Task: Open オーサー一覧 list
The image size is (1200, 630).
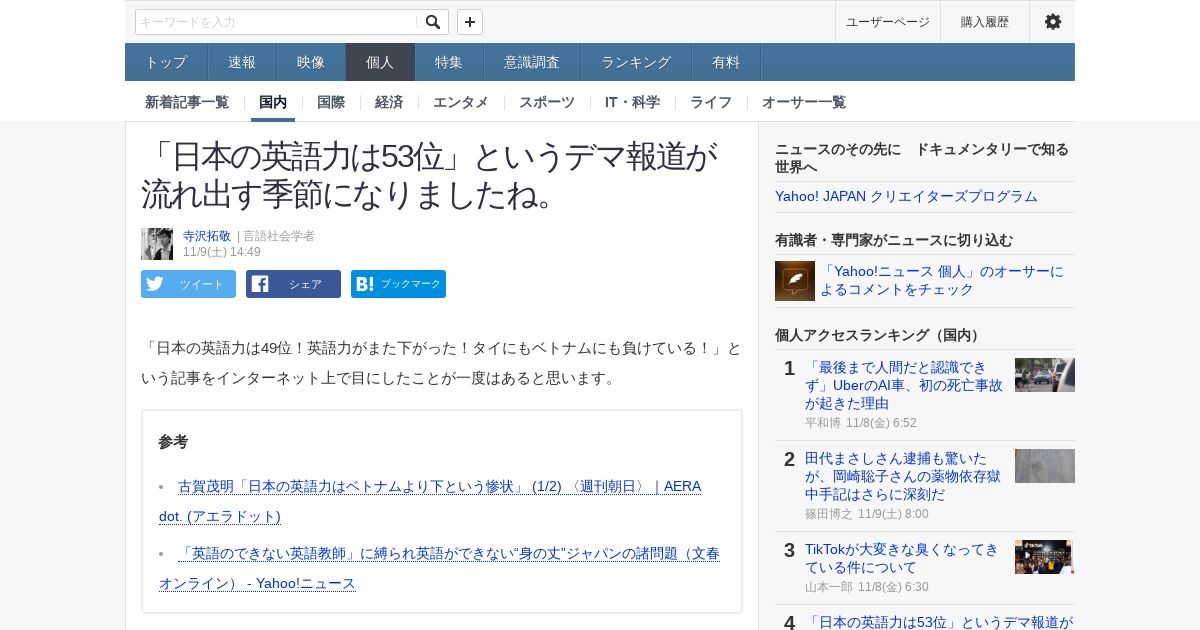Action: tap(804, 102)
